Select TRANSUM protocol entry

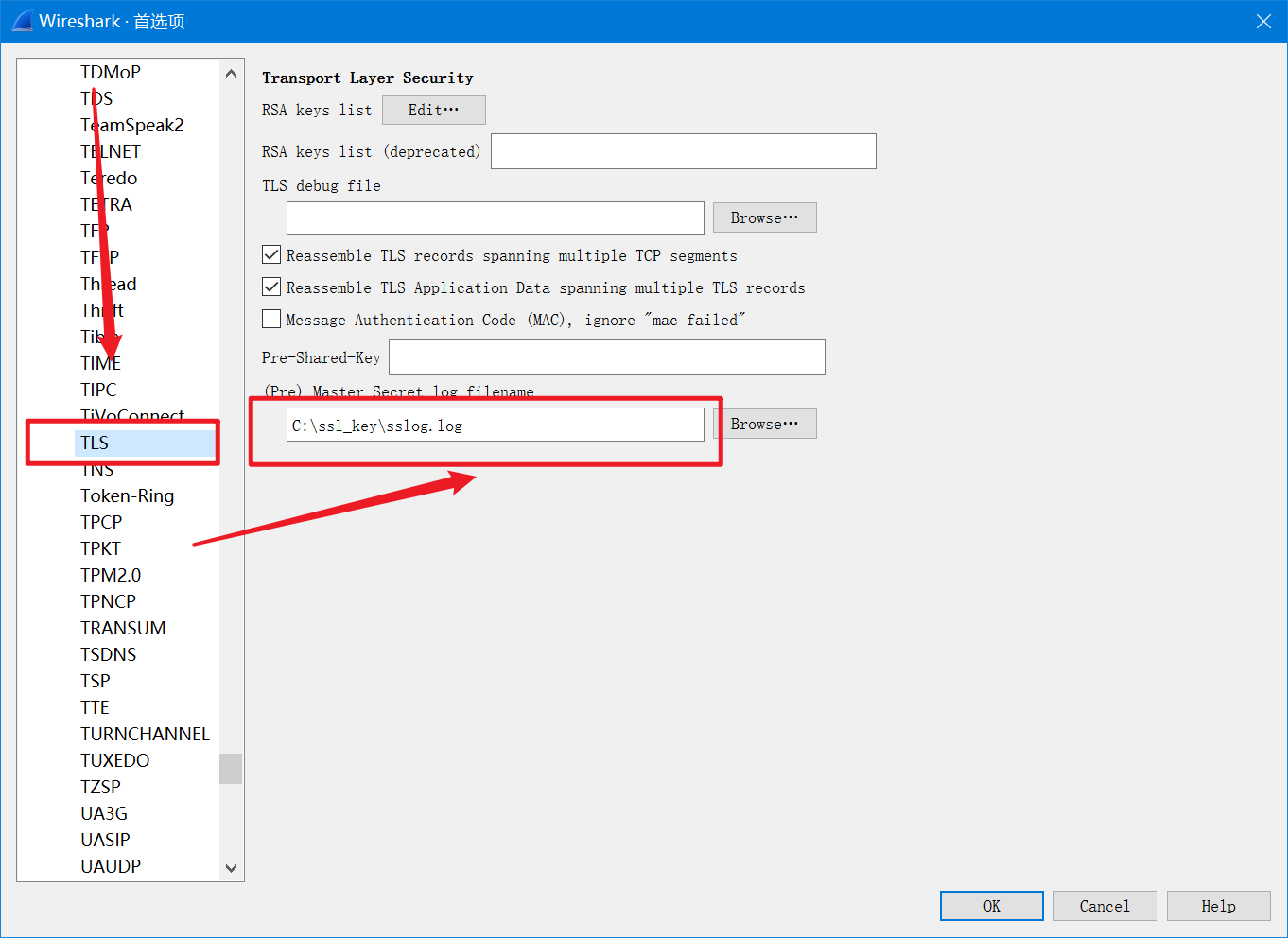coord(123,628)
